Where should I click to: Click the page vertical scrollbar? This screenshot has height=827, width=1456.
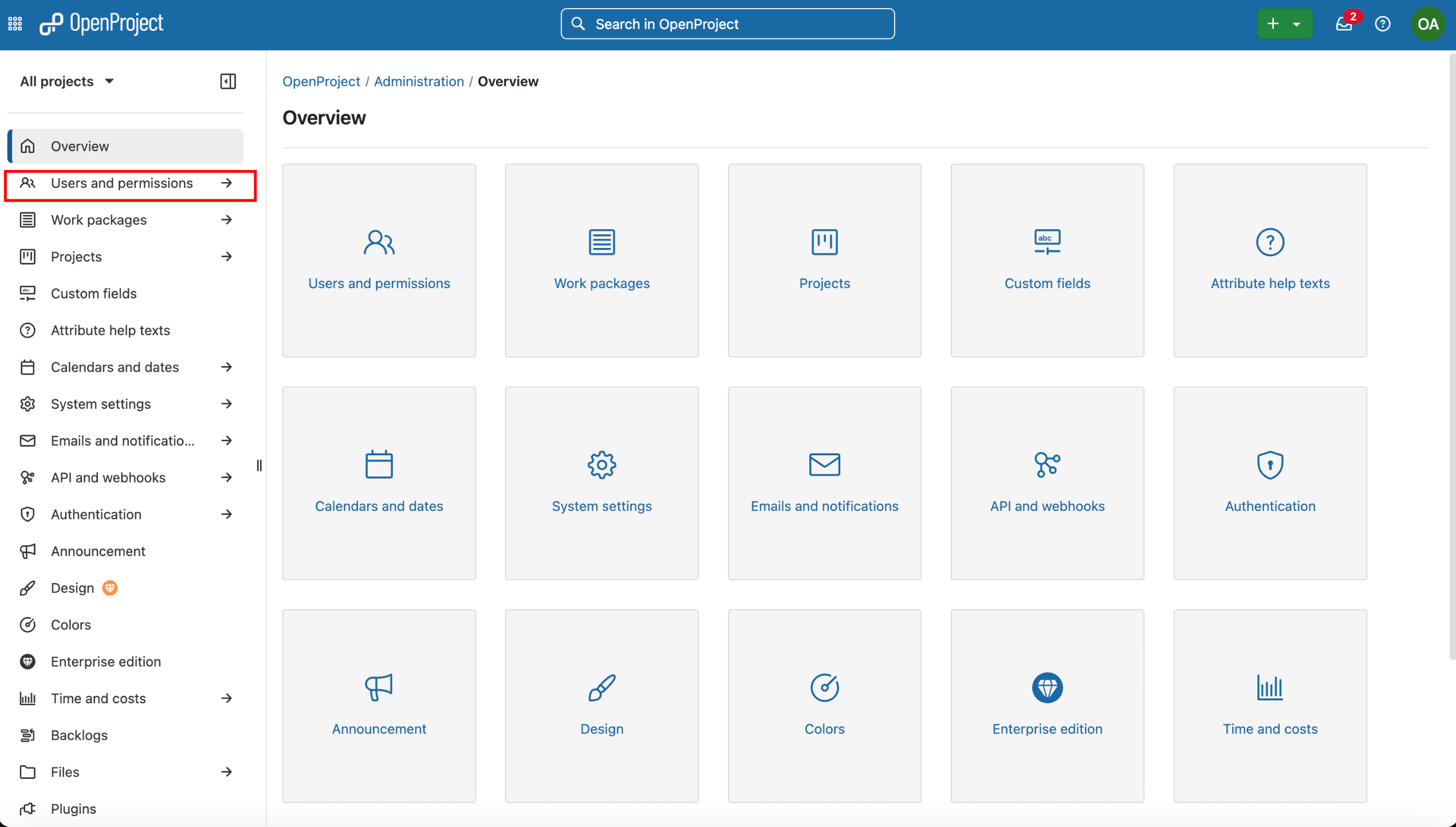click(x=1452, y=355)
